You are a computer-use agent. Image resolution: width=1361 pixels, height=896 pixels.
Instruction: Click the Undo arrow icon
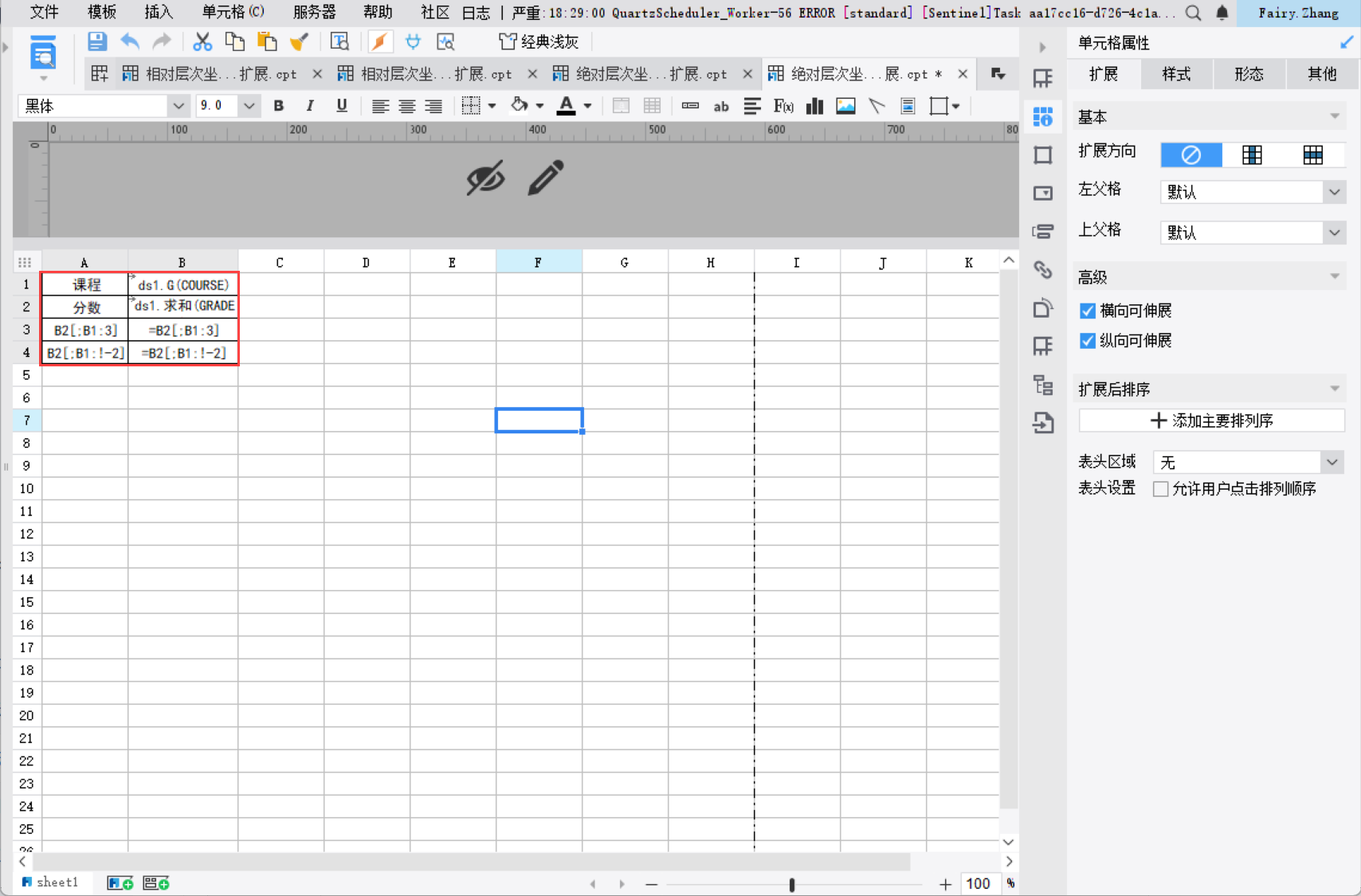pyautogui.click(x=130, y=41)
